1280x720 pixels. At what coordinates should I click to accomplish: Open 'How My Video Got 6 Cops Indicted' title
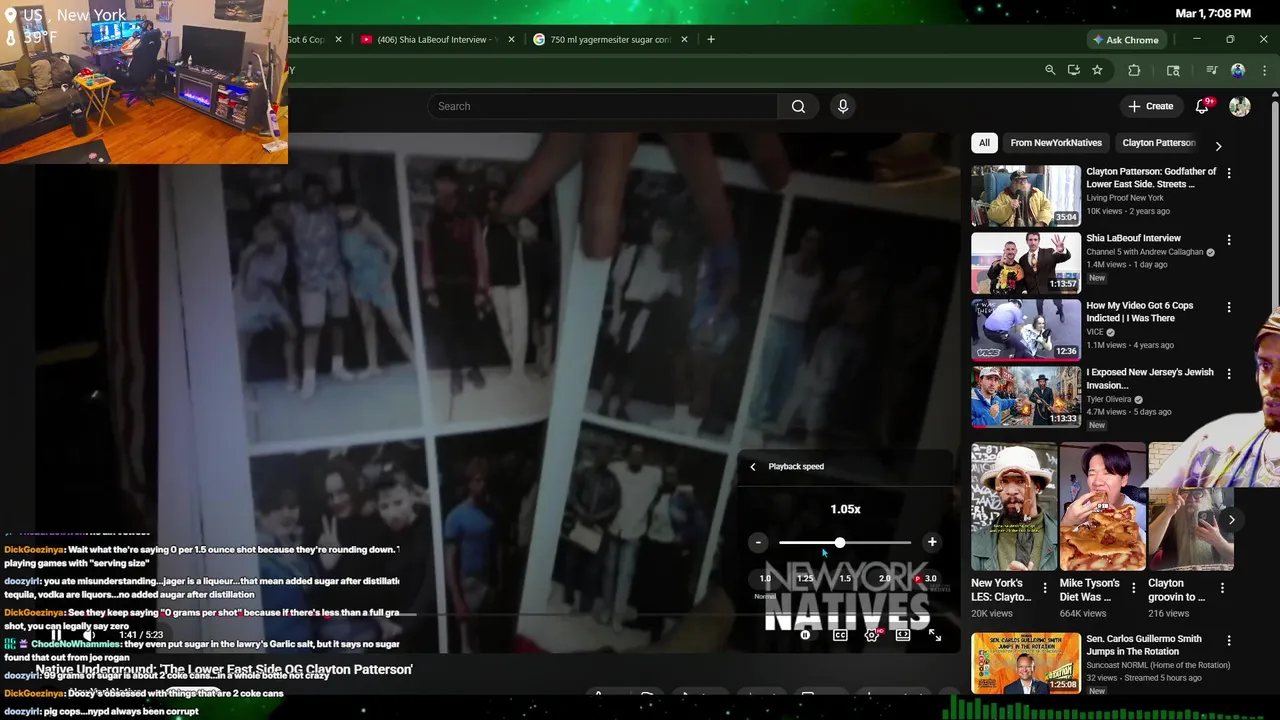click(1140, 312)
